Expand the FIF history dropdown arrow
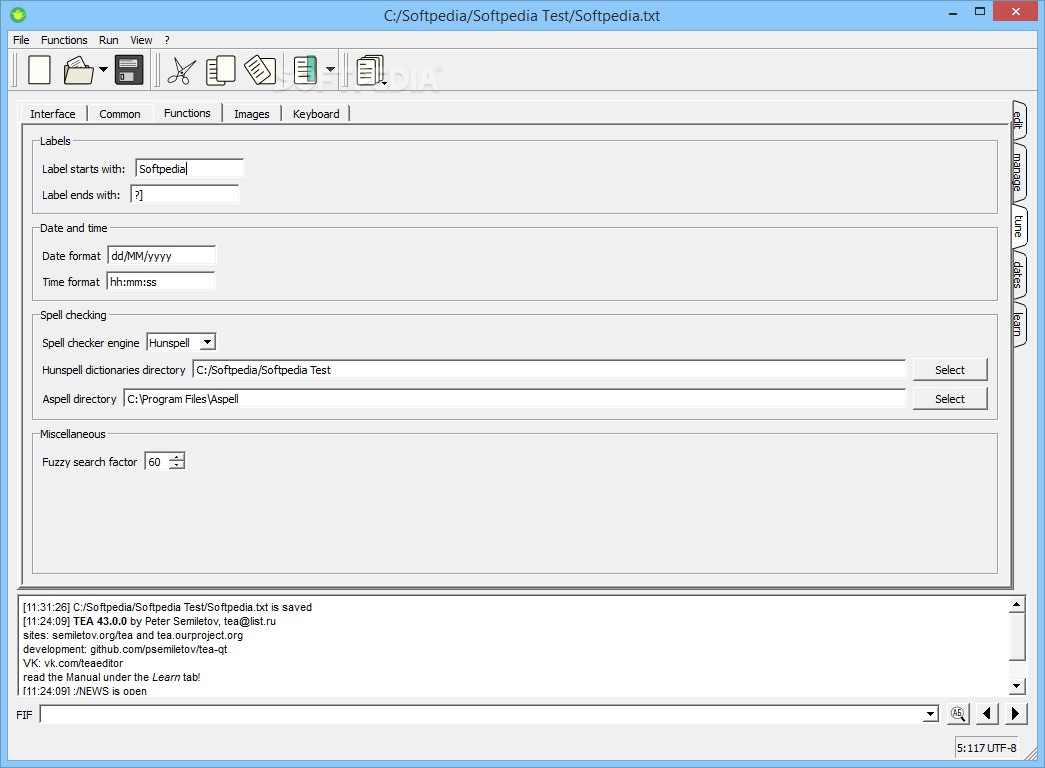This screenshot has width=1045, height=768. click(931, 715)
